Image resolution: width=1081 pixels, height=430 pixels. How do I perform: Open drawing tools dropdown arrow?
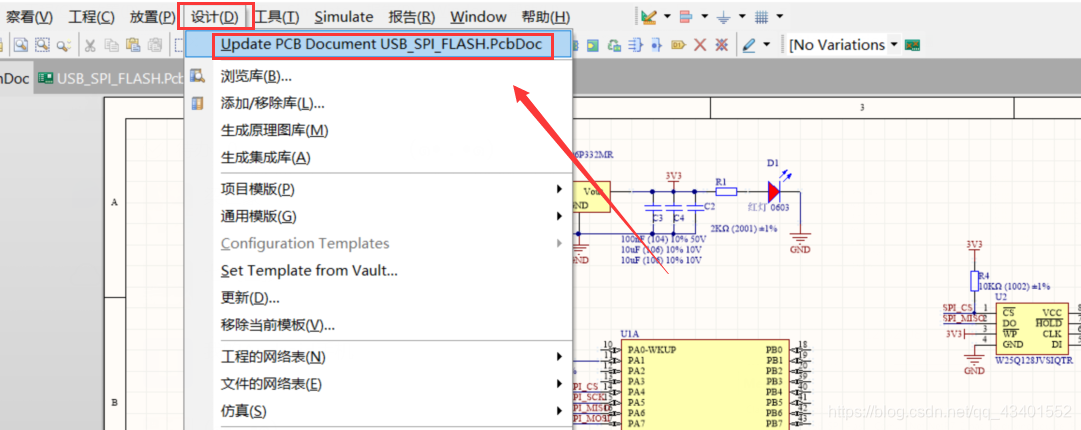coord(667,16)
